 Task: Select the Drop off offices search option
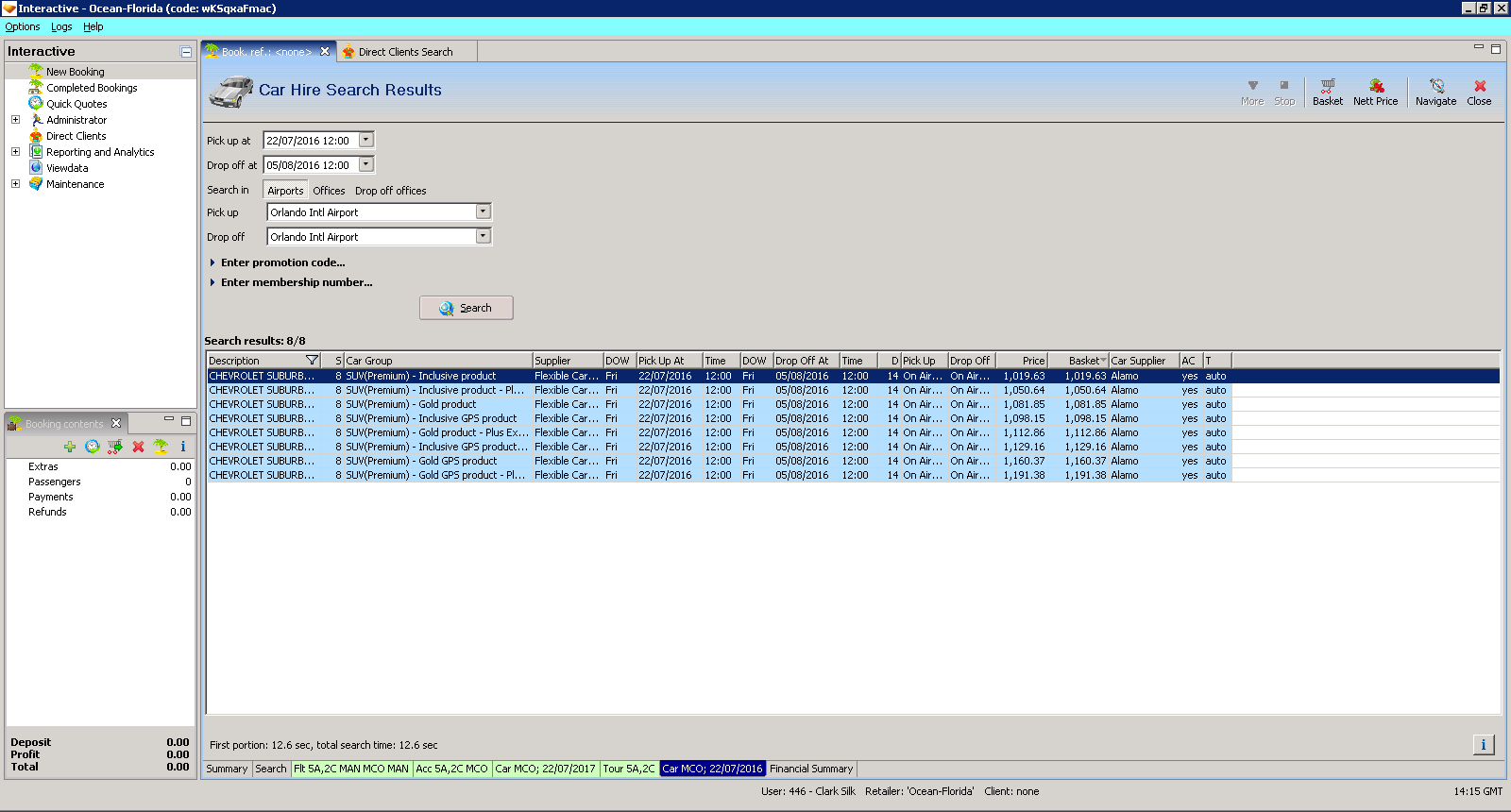pyautogui.click(x=390, y=191)
